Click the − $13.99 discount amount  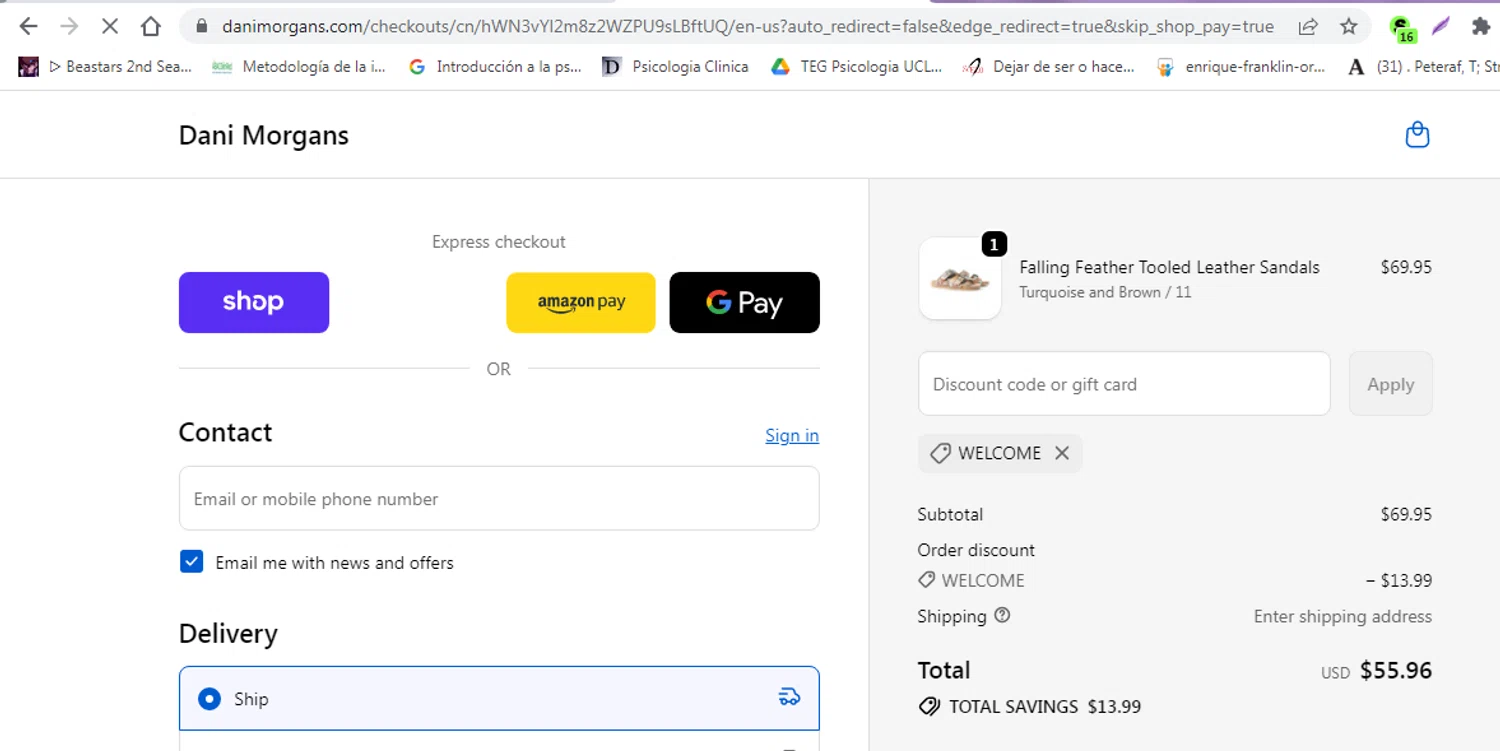click(x=1399, y=580)
